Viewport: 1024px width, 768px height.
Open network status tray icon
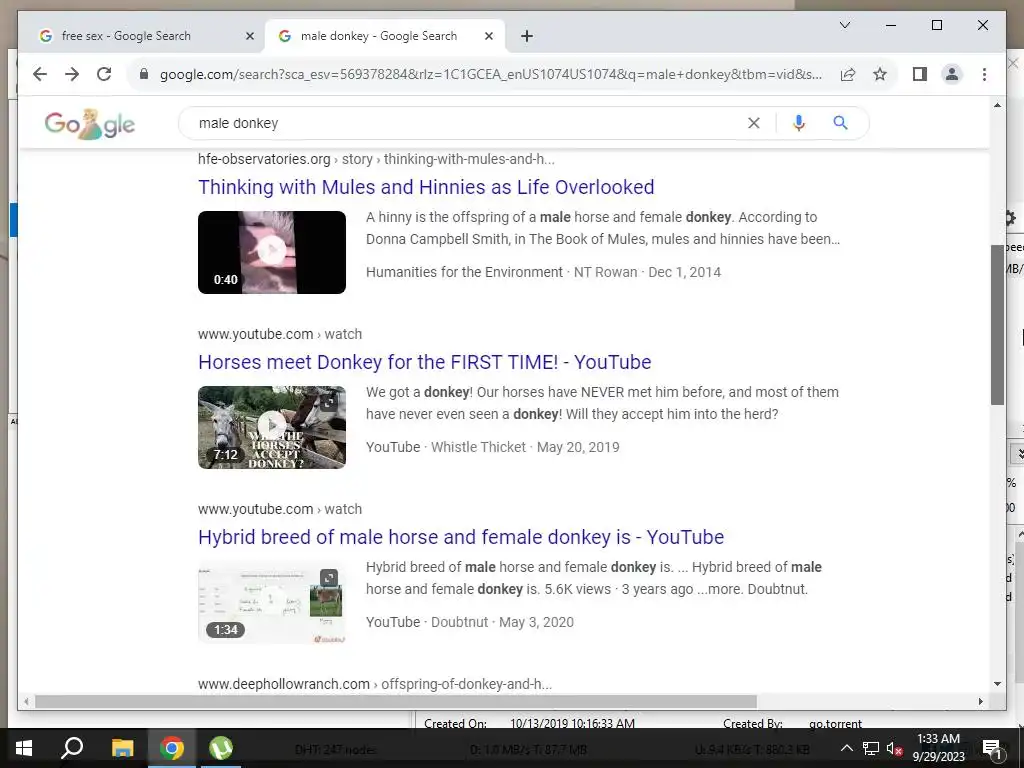871,748
